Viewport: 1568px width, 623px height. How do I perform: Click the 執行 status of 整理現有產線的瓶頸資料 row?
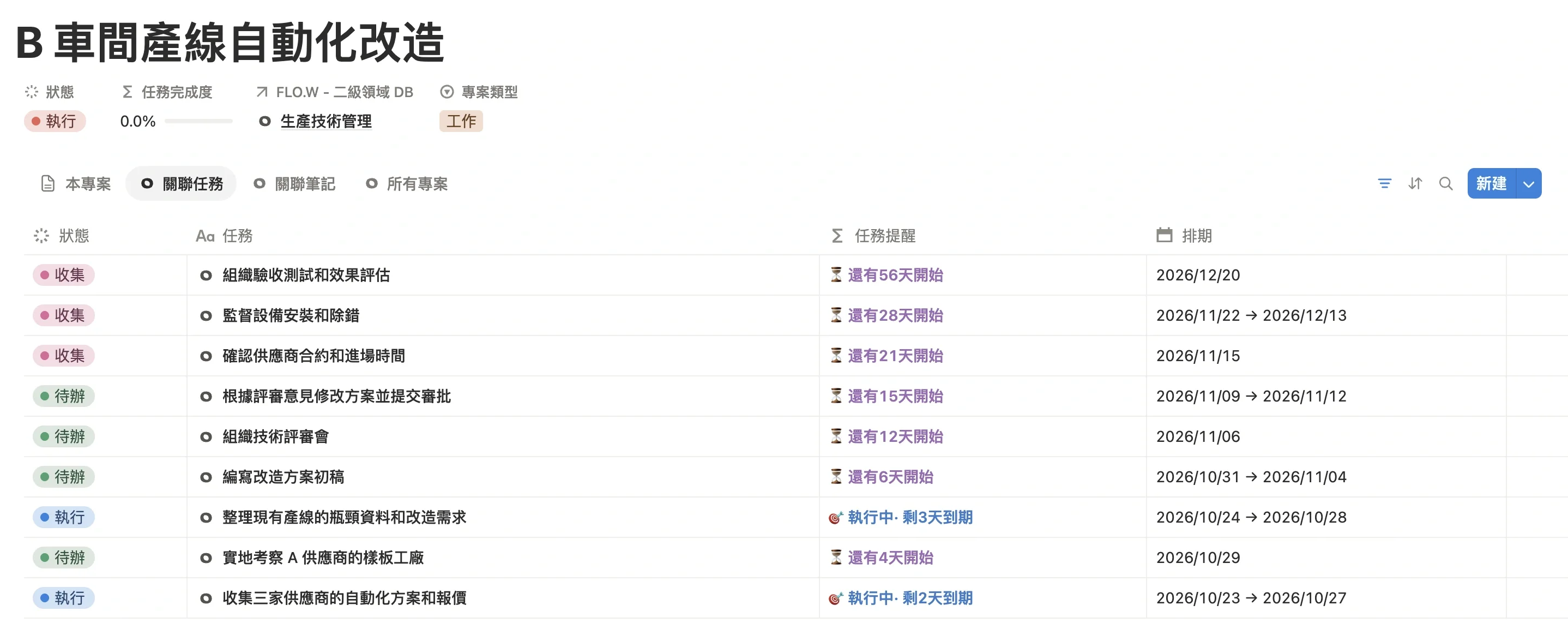point(63,517)
